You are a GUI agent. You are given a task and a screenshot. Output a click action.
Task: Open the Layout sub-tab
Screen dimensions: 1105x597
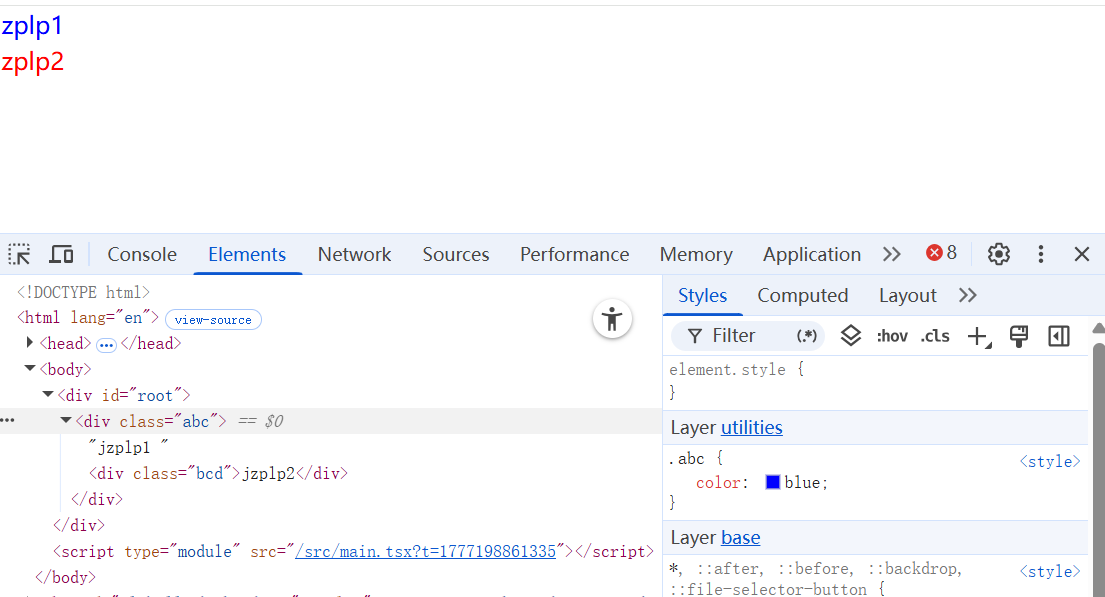click(908, 295)
